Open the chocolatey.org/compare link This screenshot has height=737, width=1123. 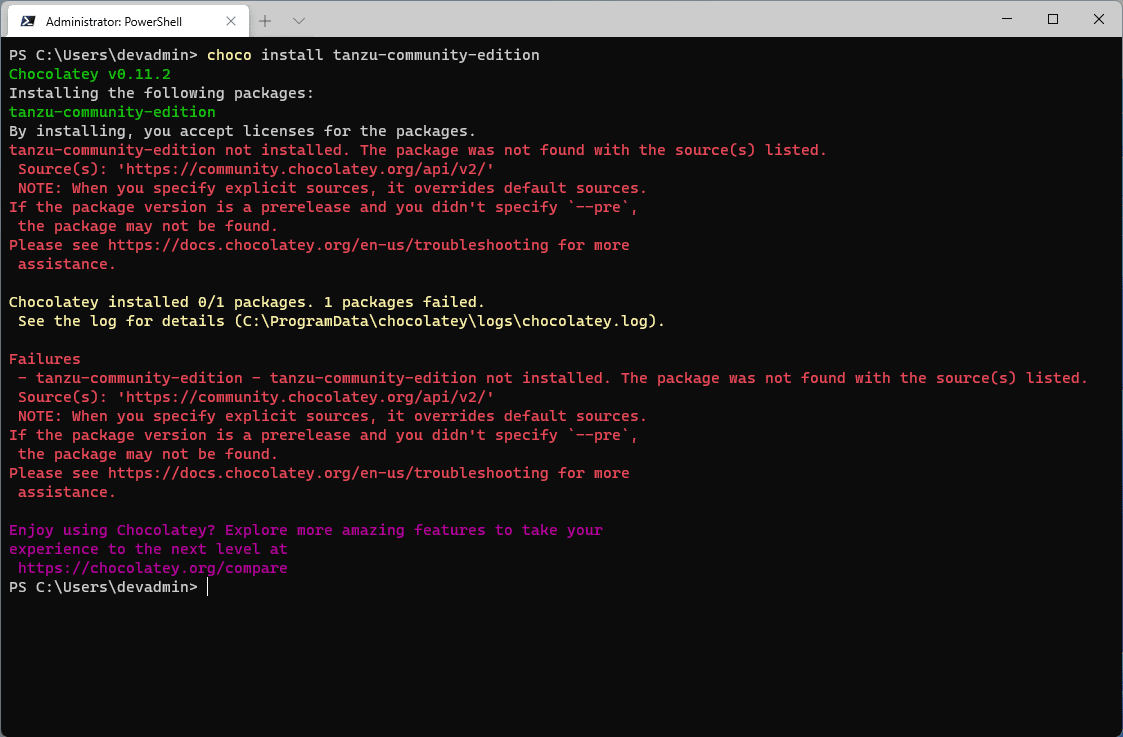tap(152, 568)
